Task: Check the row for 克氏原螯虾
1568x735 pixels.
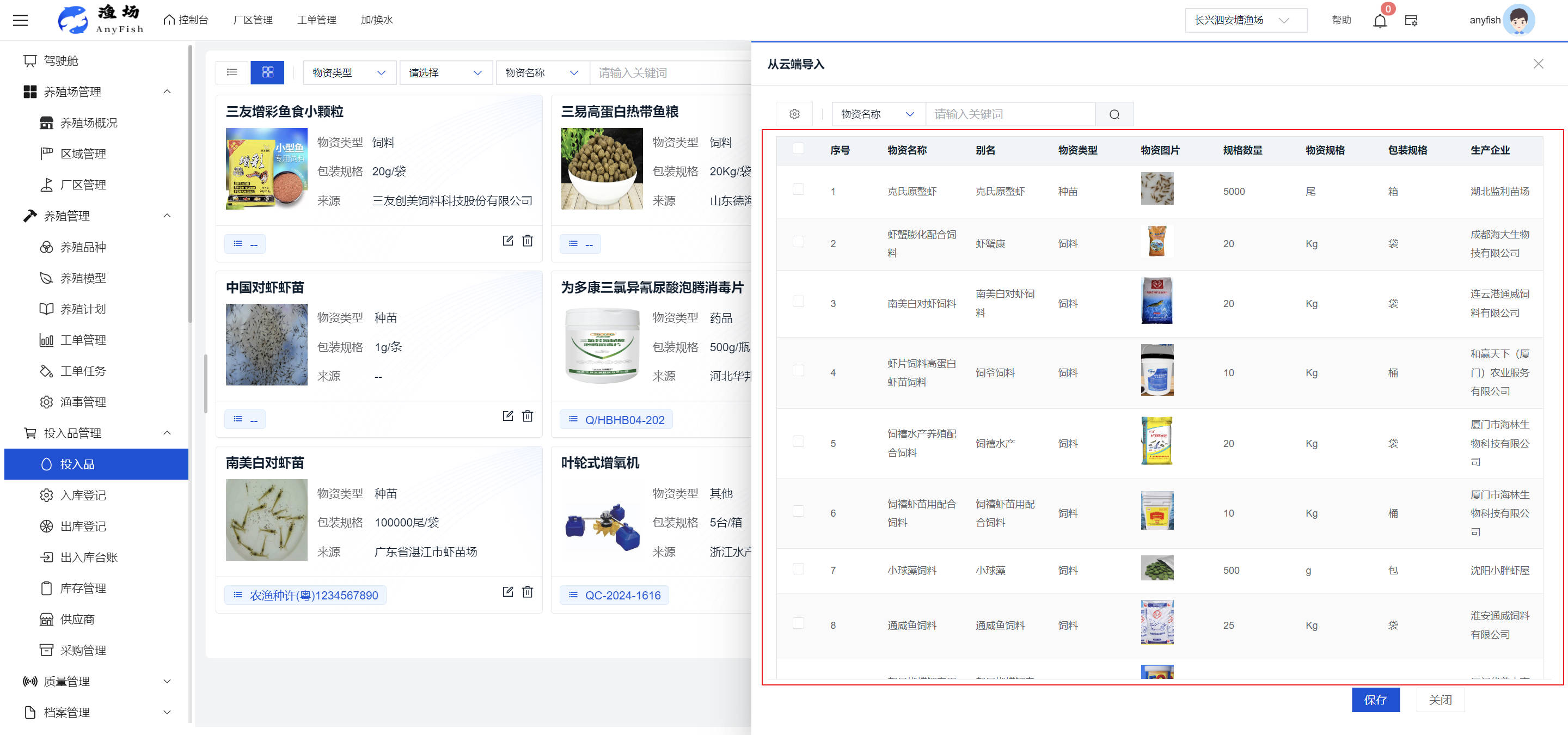Action: pyautogui.click(x=798, y=190)
